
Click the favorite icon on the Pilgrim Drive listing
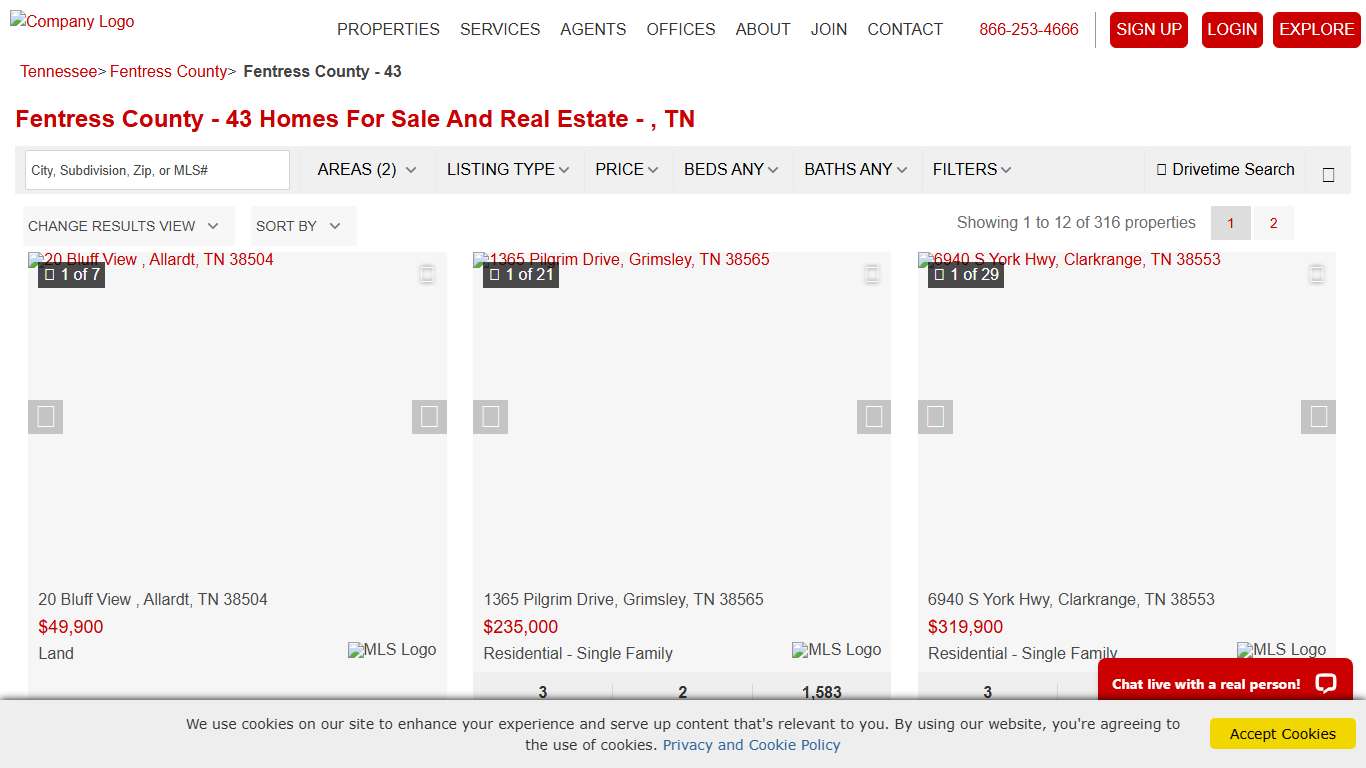pyautogui.click(x=872, y=273)
